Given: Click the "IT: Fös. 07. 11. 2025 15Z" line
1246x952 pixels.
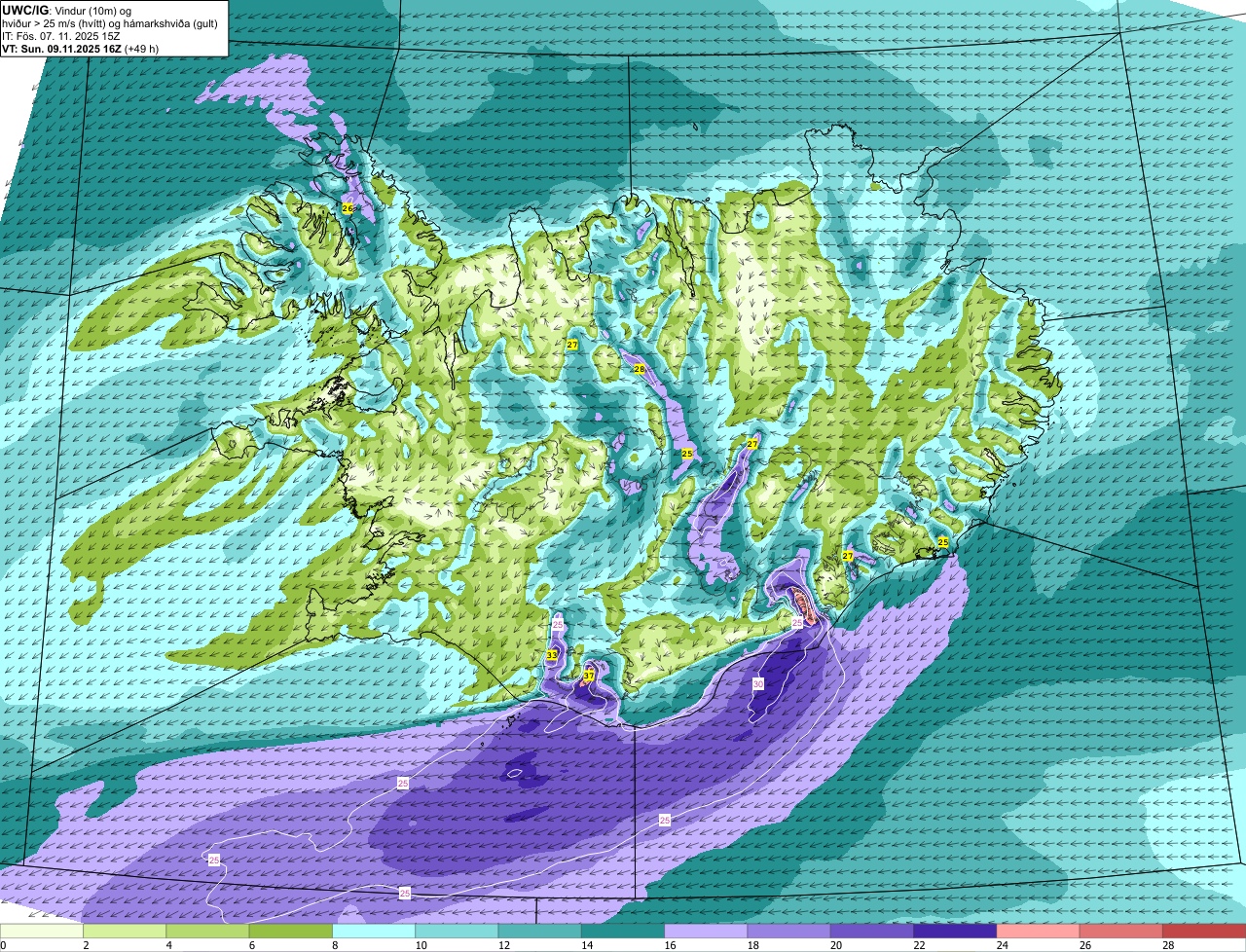Looking at the screenshot, I should coord(61,36).
